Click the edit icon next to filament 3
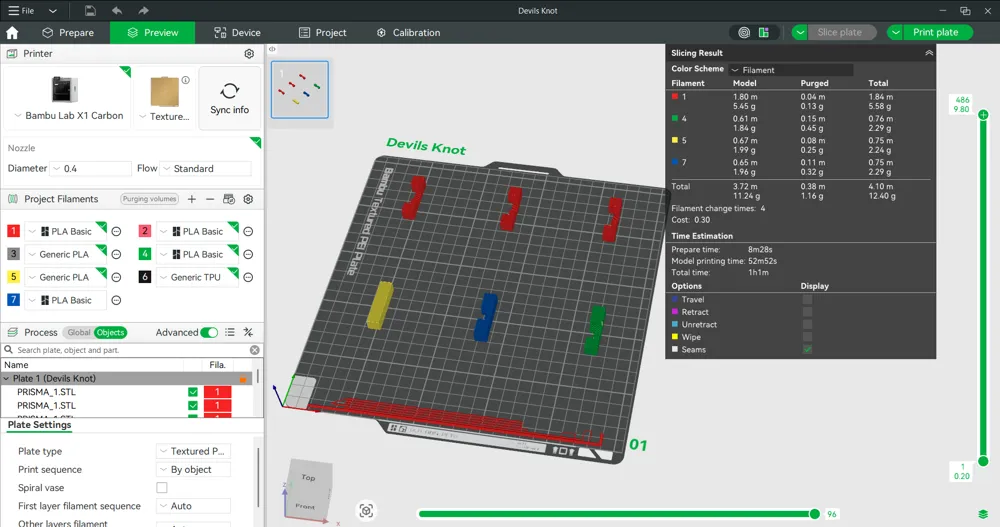 coord(117,255)
